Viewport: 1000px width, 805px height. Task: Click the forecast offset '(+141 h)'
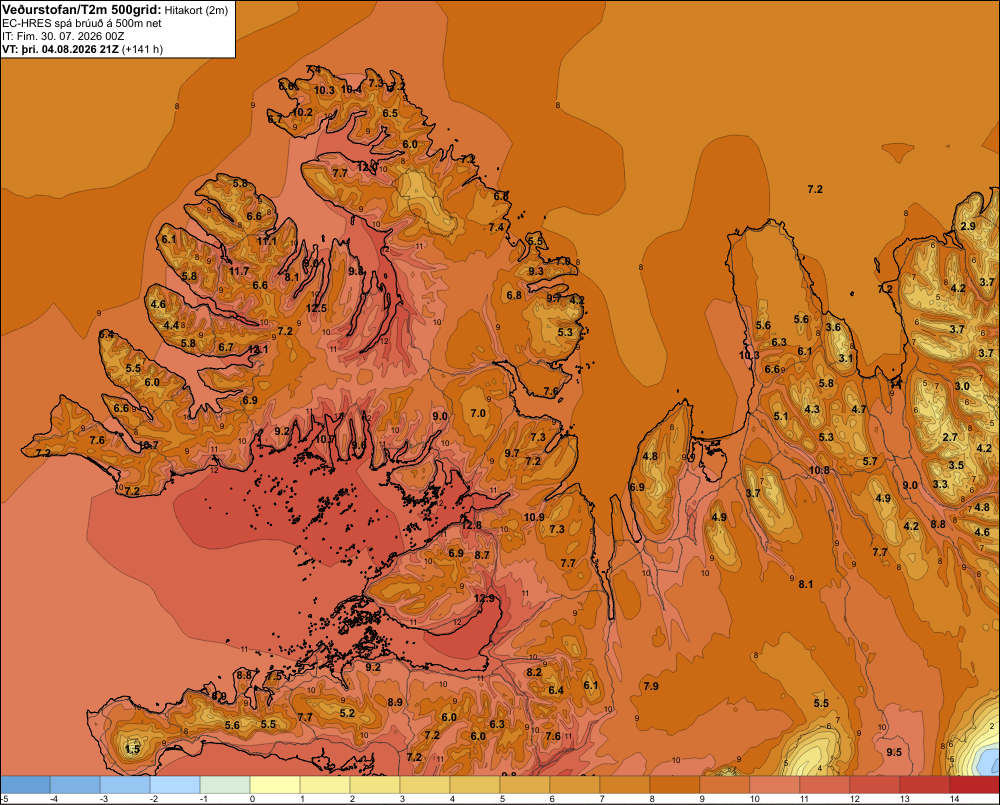pyautogui.click(x=142, y=49)
